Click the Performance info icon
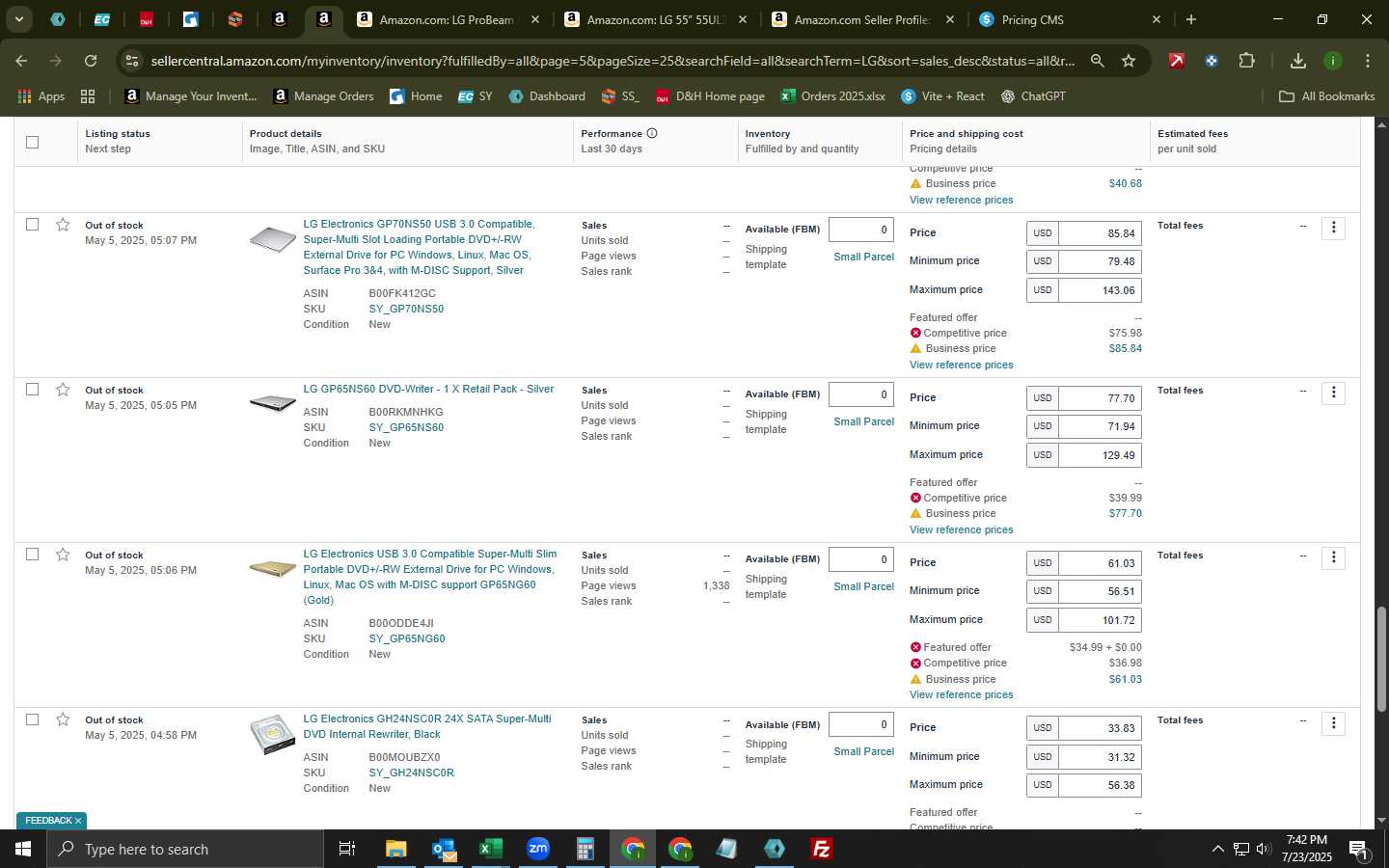 [652, 133]
